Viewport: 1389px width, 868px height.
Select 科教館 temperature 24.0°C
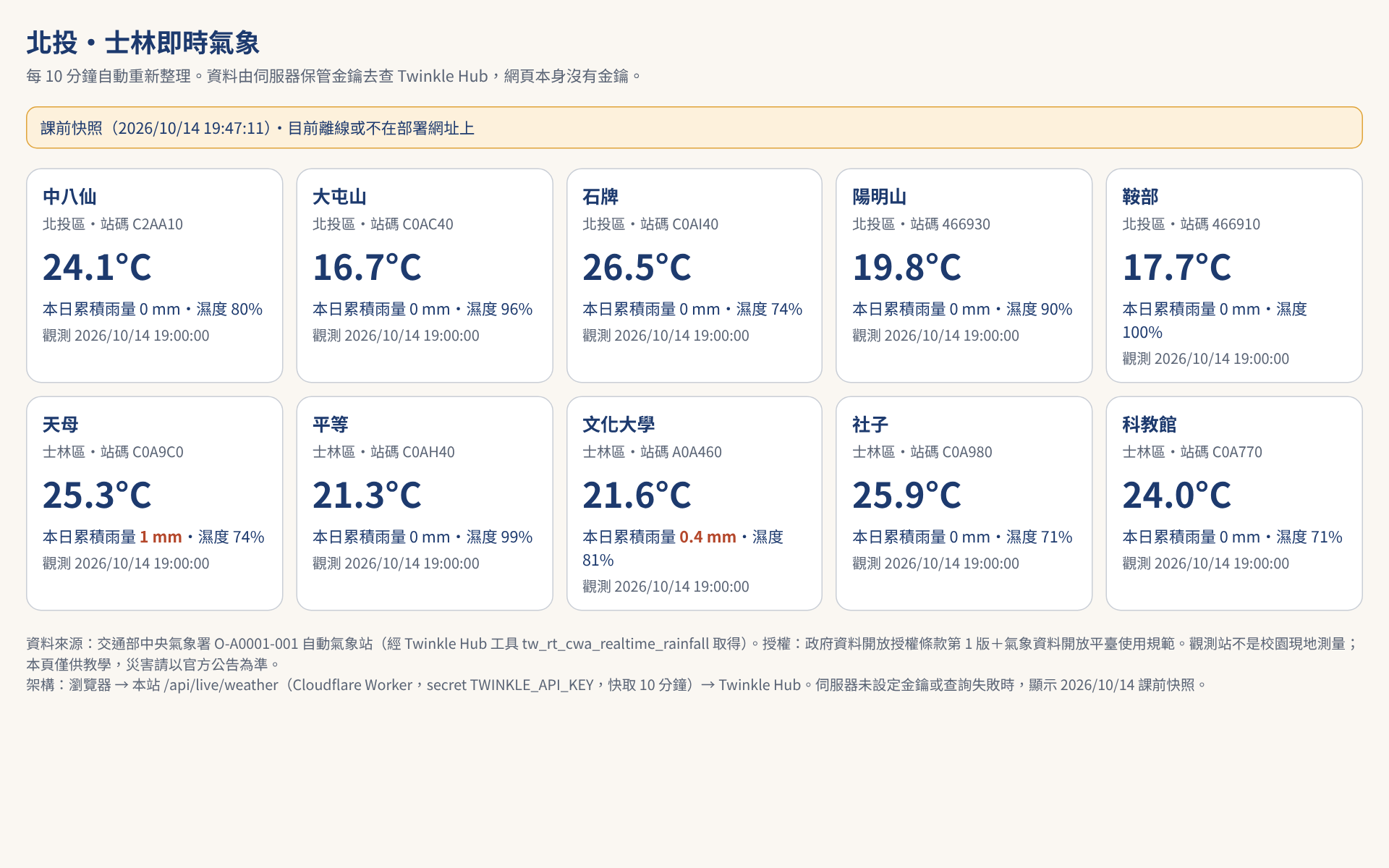1176,495
